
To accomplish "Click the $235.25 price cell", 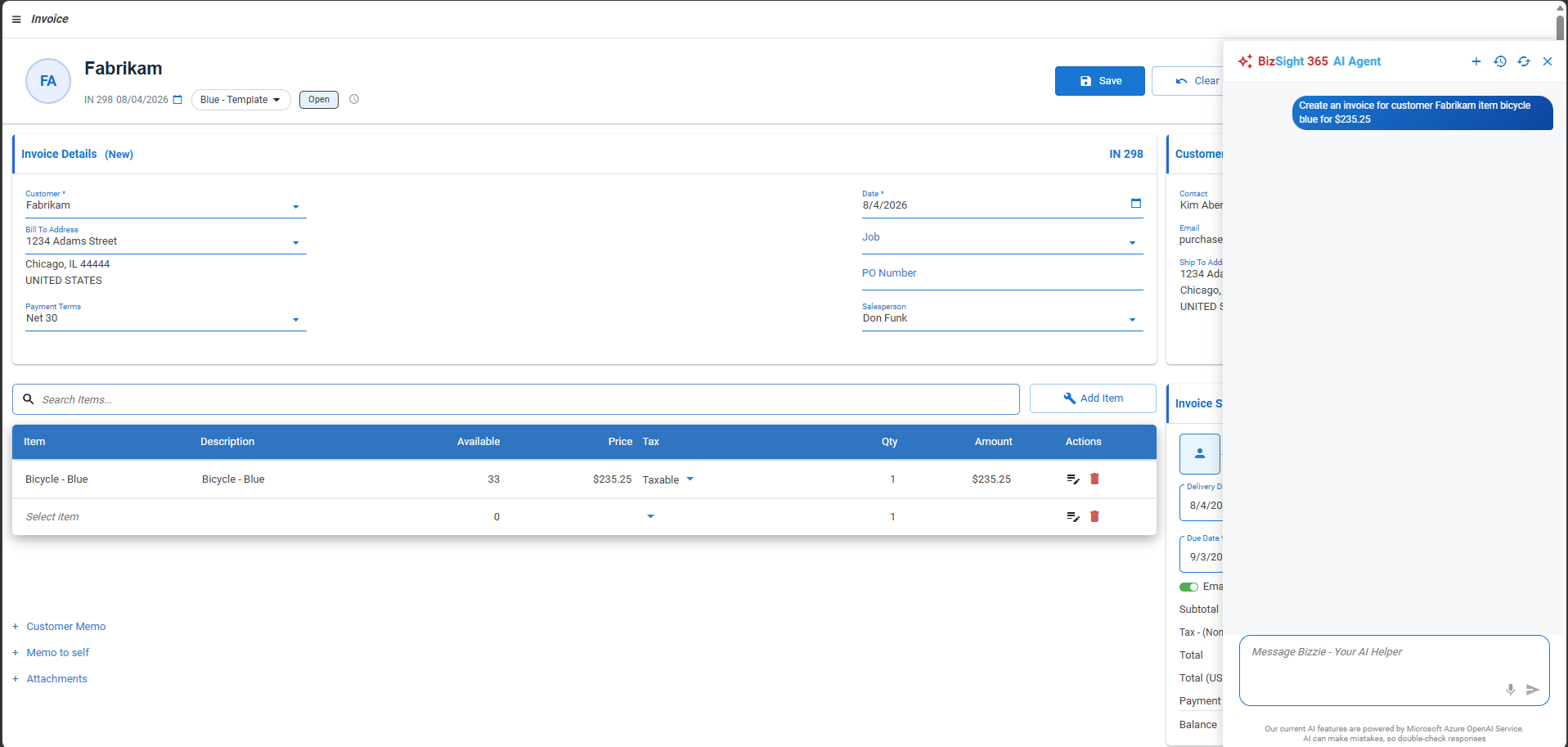I will (612, 479).
